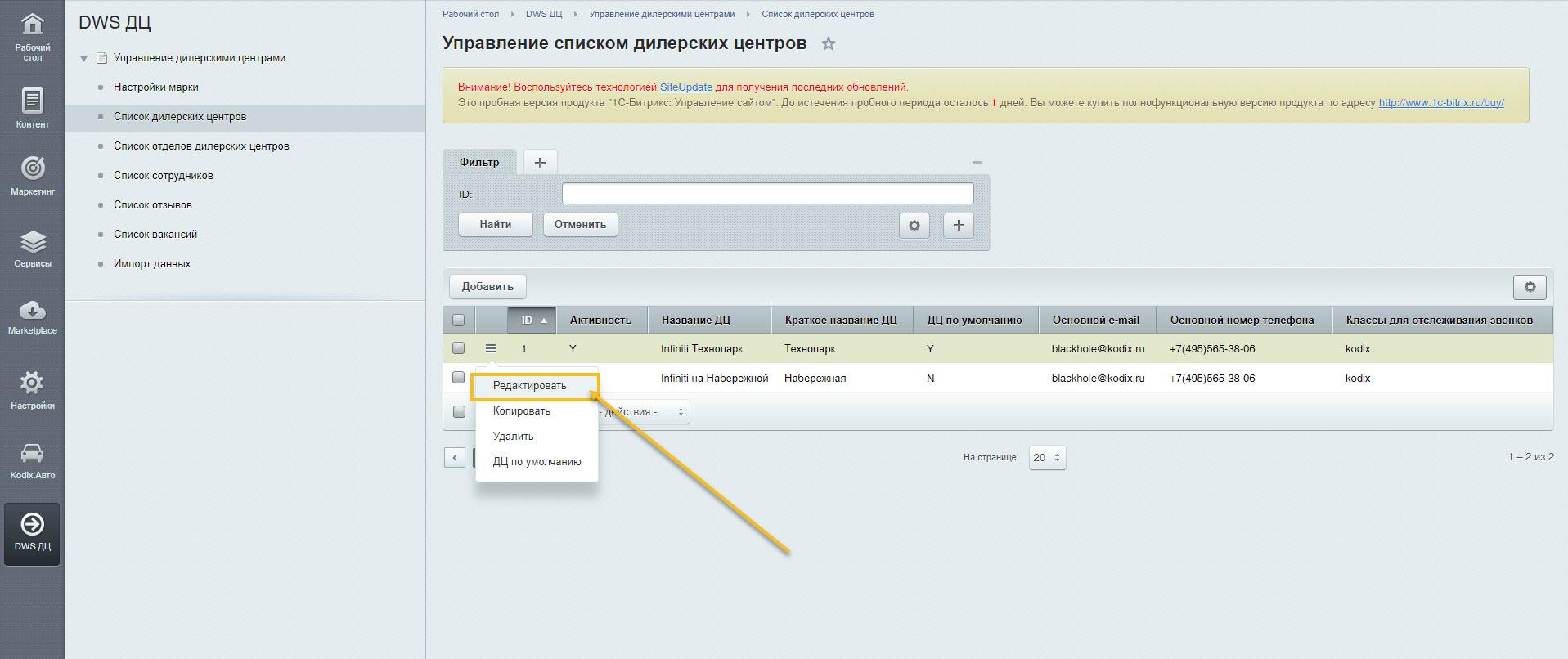Click the Найти filter button
This screenshot has height=659, width=1568.
[496, 225]
